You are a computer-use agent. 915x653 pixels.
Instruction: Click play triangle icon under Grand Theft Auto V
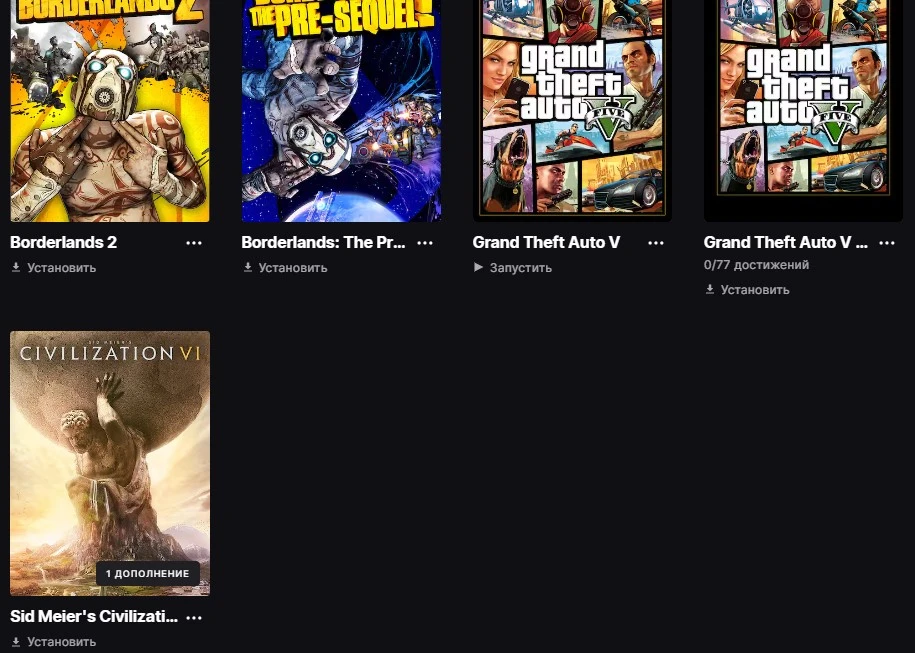click(478, 267)
